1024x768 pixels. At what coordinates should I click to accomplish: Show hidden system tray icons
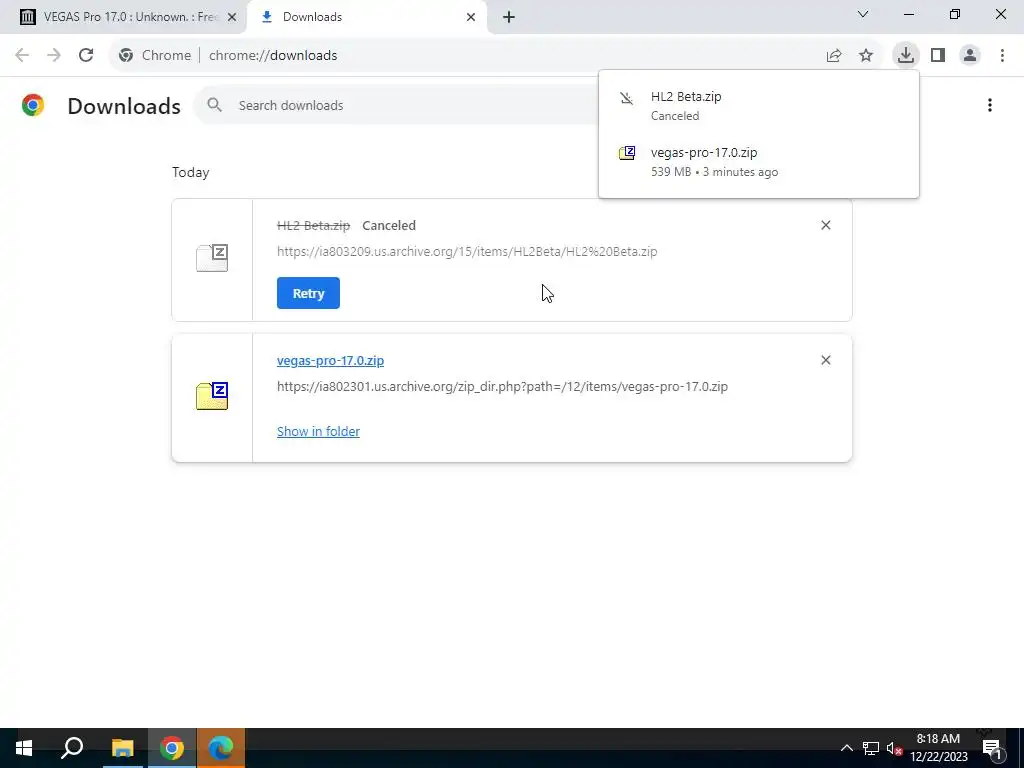(x=846, y=748)
